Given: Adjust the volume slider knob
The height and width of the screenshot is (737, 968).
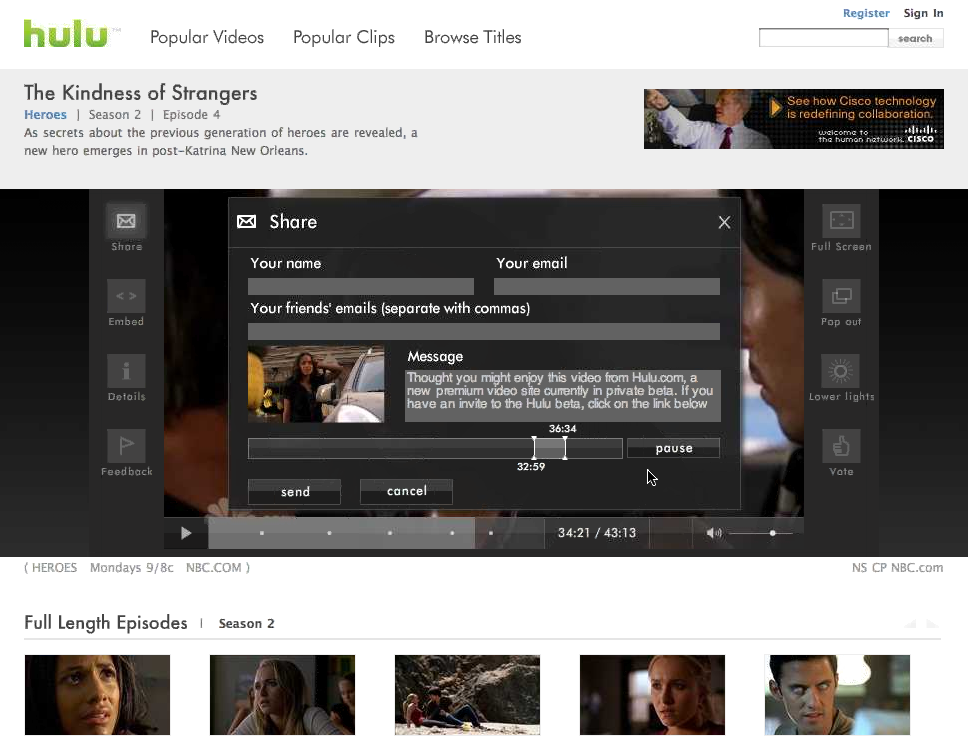Looking at the screenshot, I should pos(772,533).
